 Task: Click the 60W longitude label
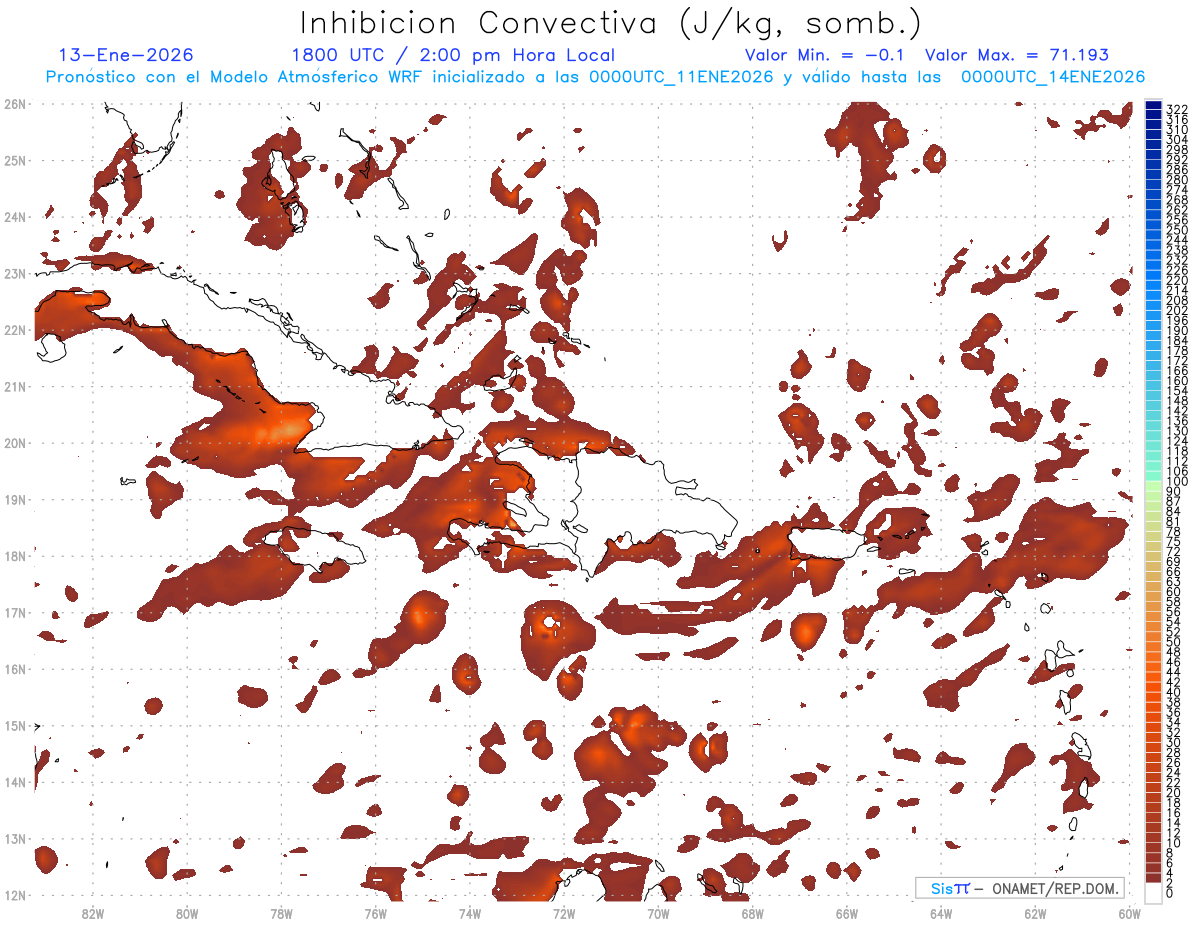(1129, 913)
